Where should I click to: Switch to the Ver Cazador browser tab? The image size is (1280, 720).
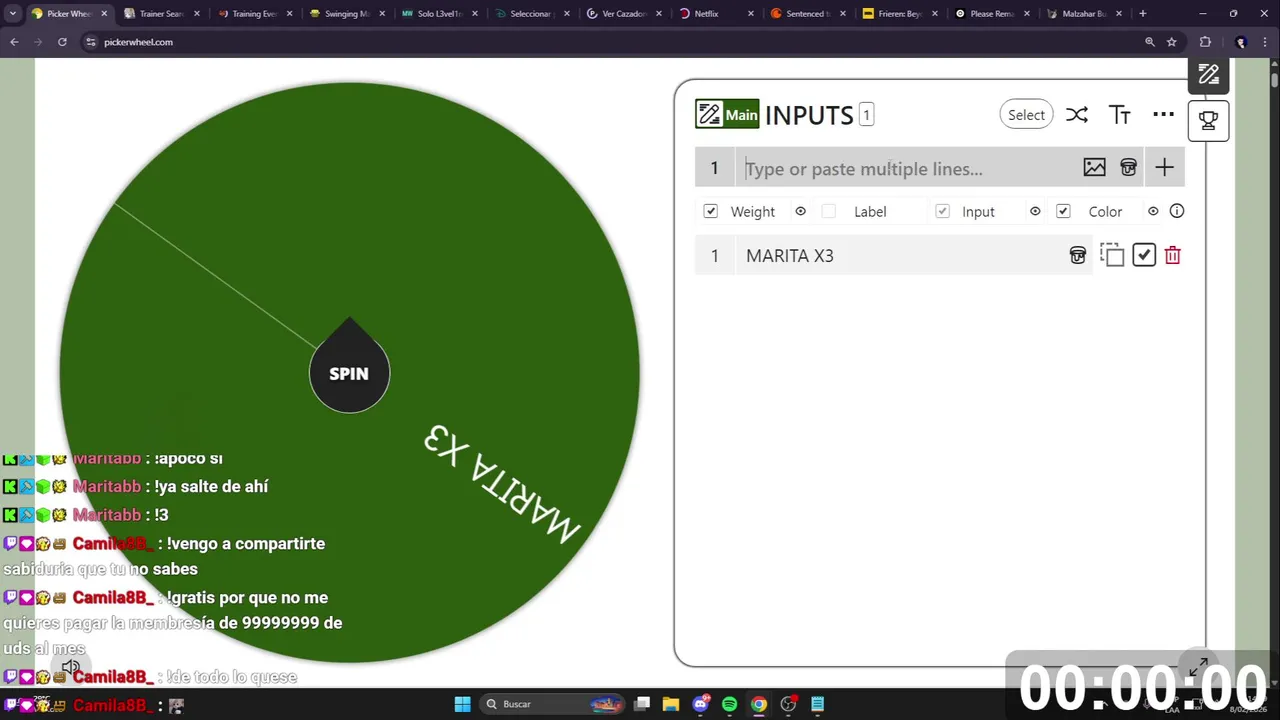point(622,14)
